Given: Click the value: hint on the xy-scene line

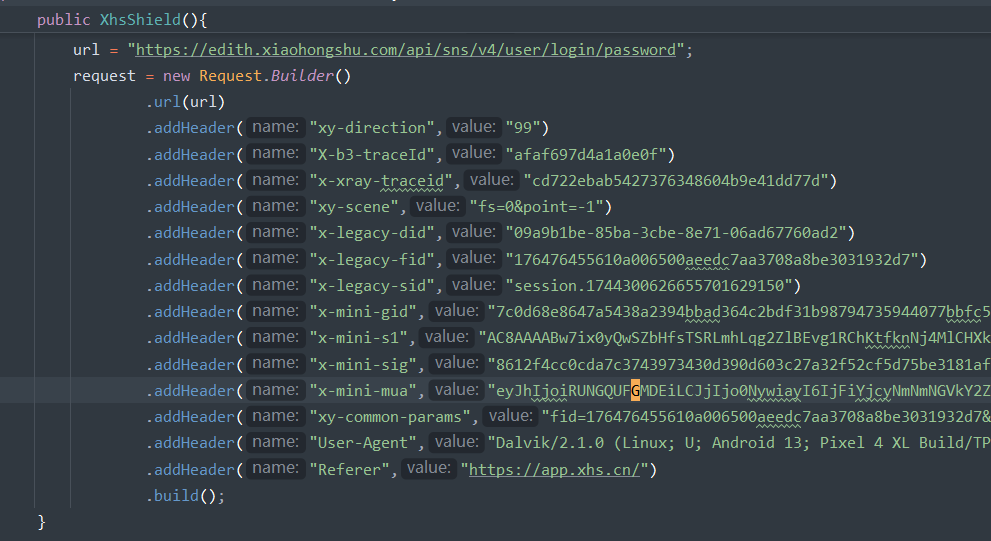Looking at the screenshot, I should pyautogui.click(x=437, y=206).
